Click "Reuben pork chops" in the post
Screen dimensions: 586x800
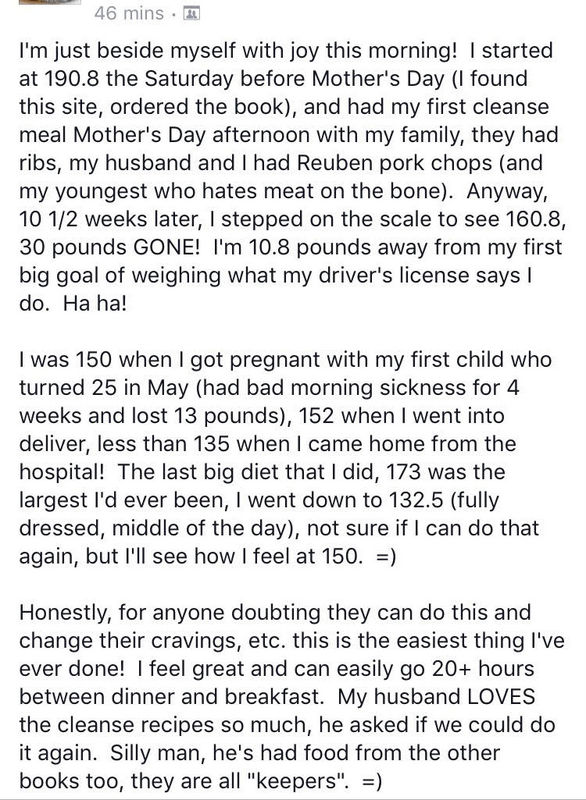[396, 163]
